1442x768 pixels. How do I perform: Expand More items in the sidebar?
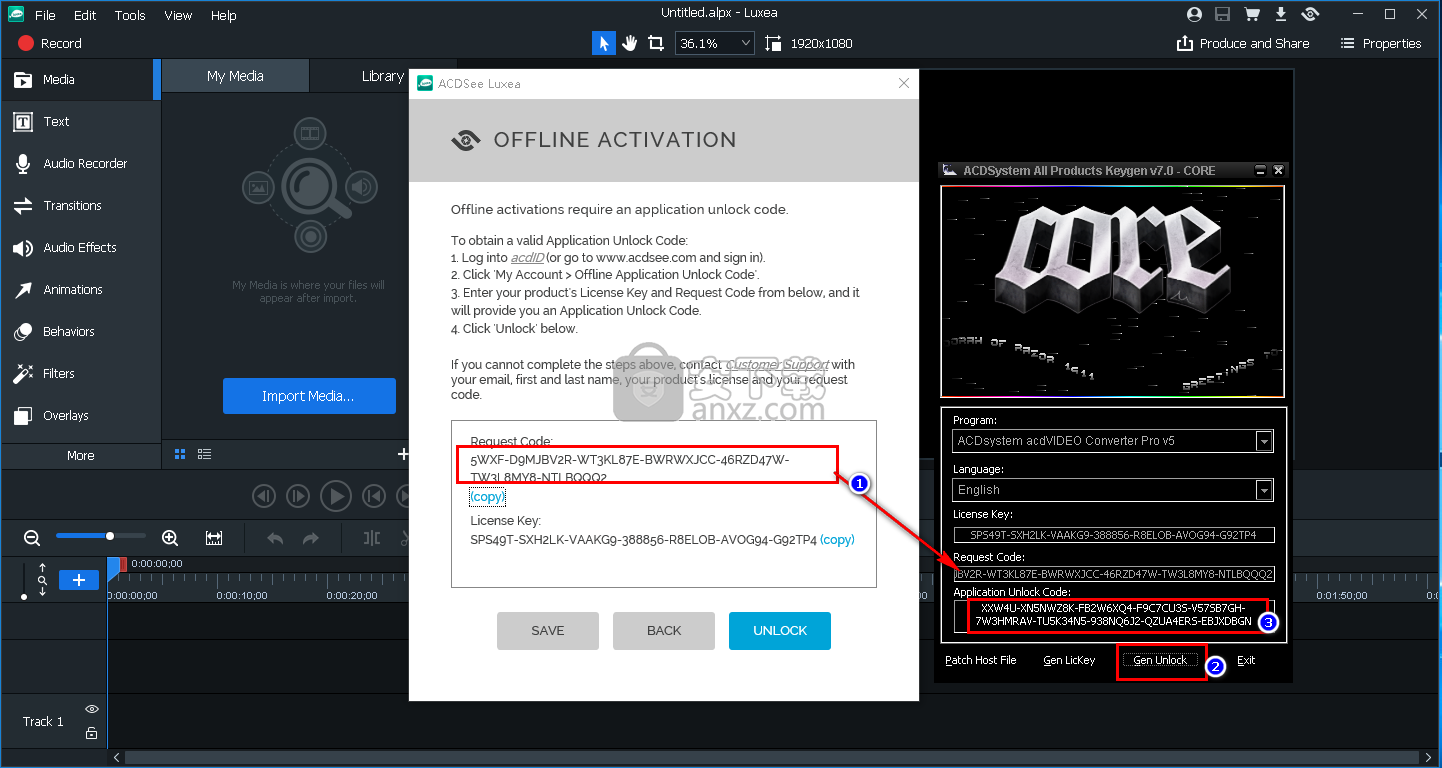coord(80,455)
